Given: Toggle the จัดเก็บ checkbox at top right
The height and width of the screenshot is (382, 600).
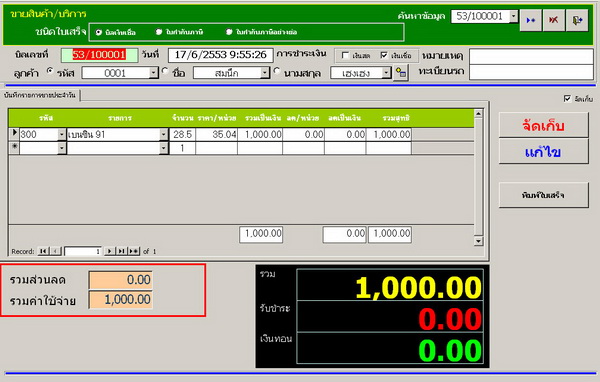Looking at the screenshot, I should (x=567, y=99).
